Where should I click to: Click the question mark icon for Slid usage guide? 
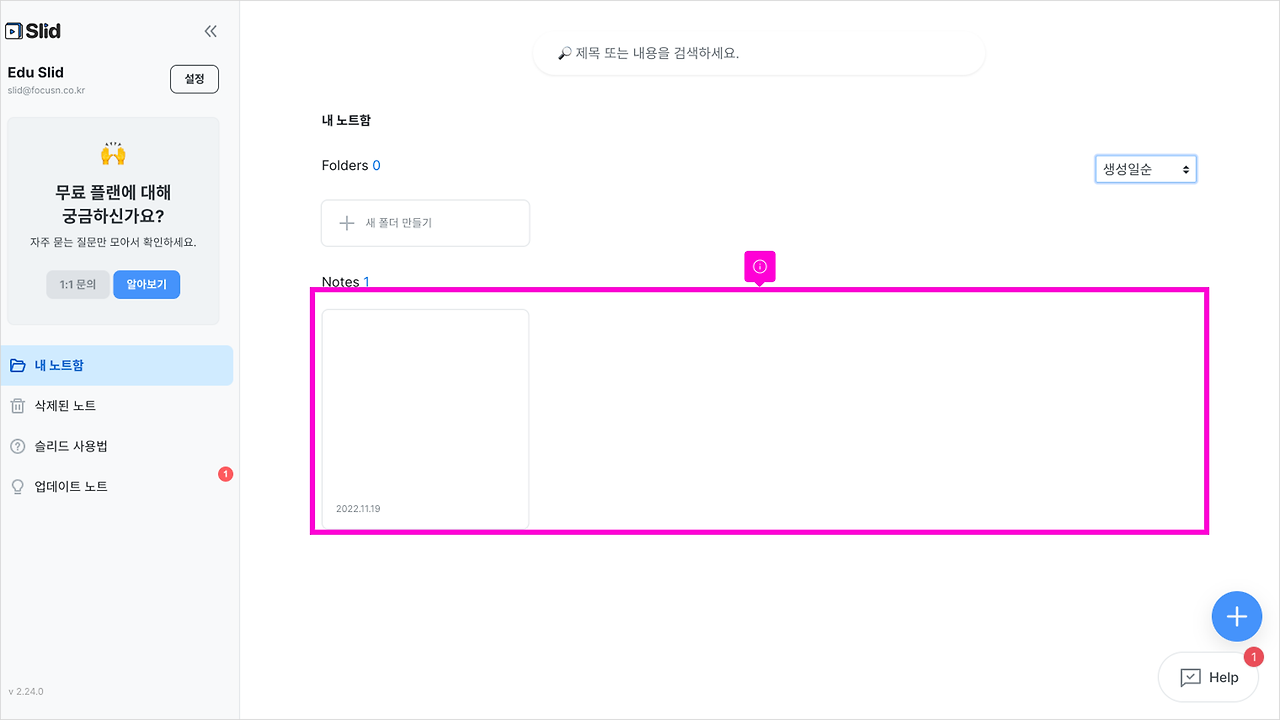click(17, 445)
